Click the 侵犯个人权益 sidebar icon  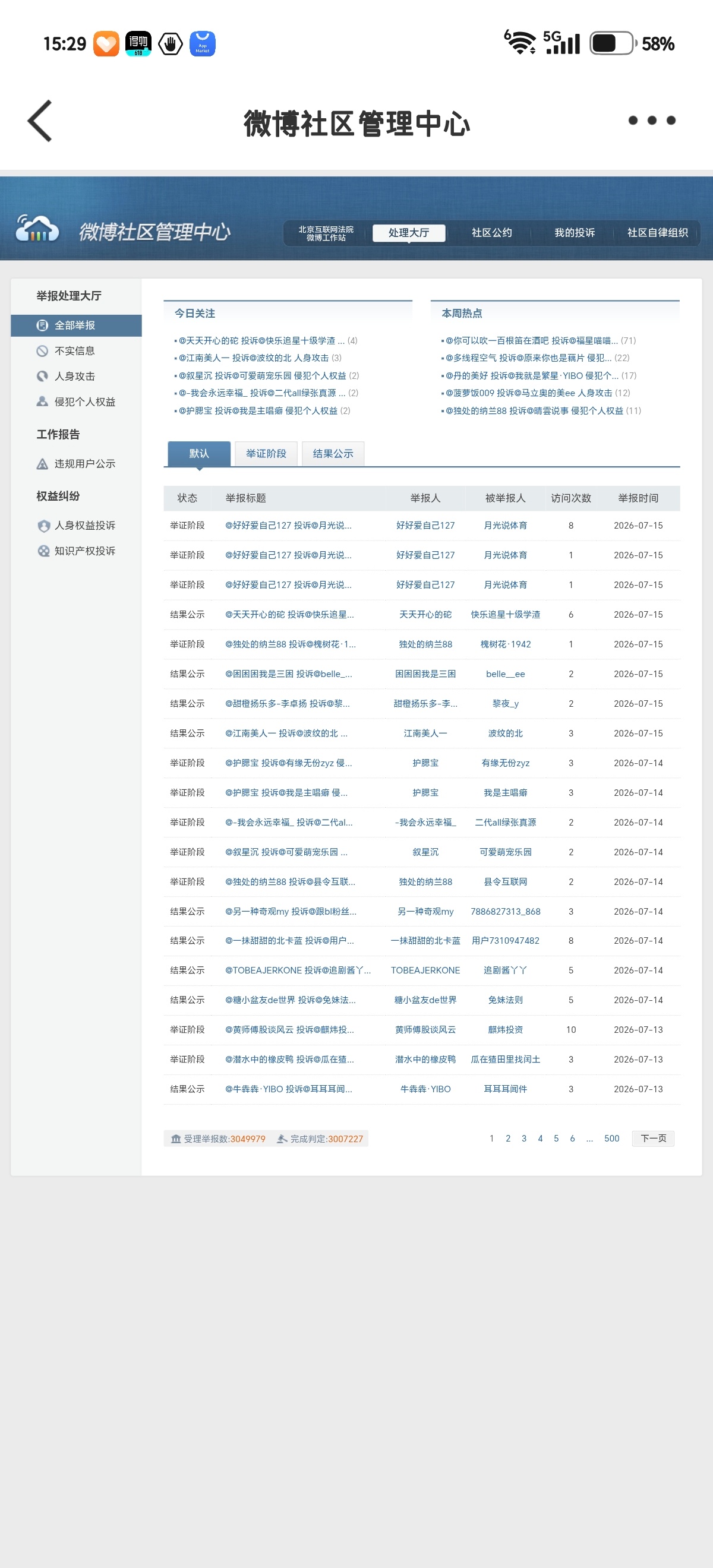42,402
